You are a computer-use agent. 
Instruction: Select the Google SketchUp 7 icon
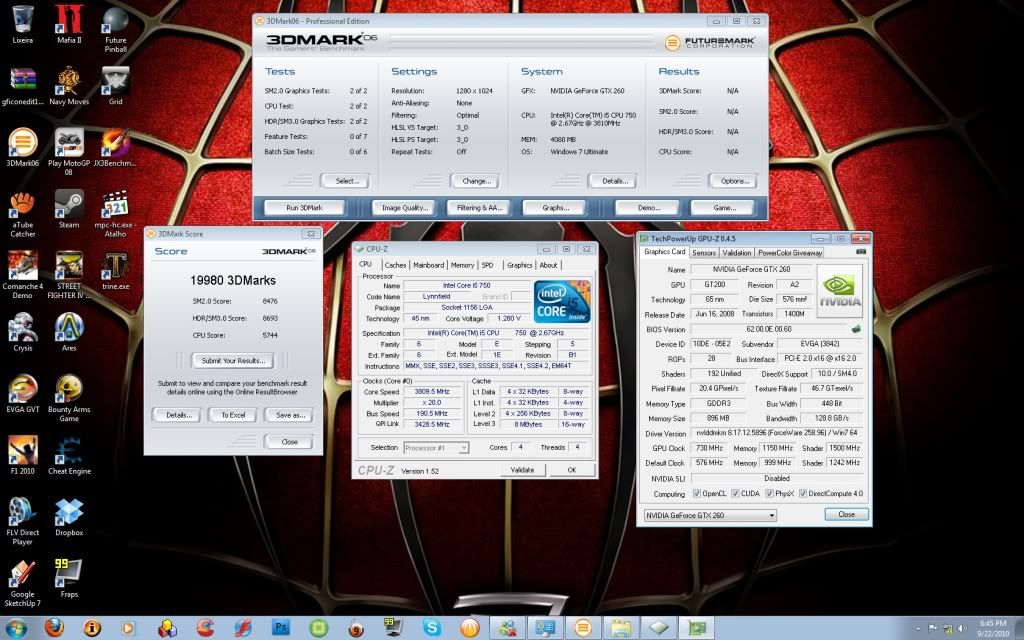[22, 583]
